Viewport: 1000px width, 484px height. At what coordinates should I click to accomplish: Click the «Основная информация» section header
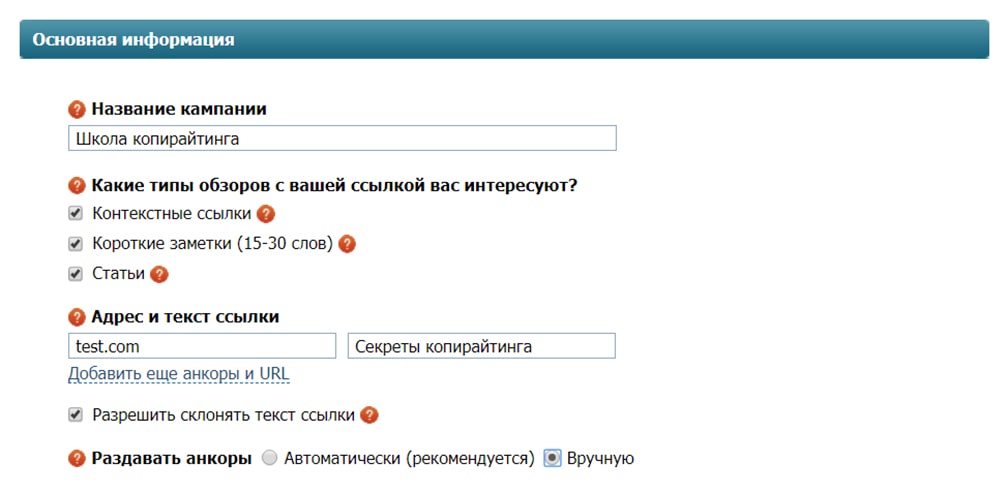point(134,40)
